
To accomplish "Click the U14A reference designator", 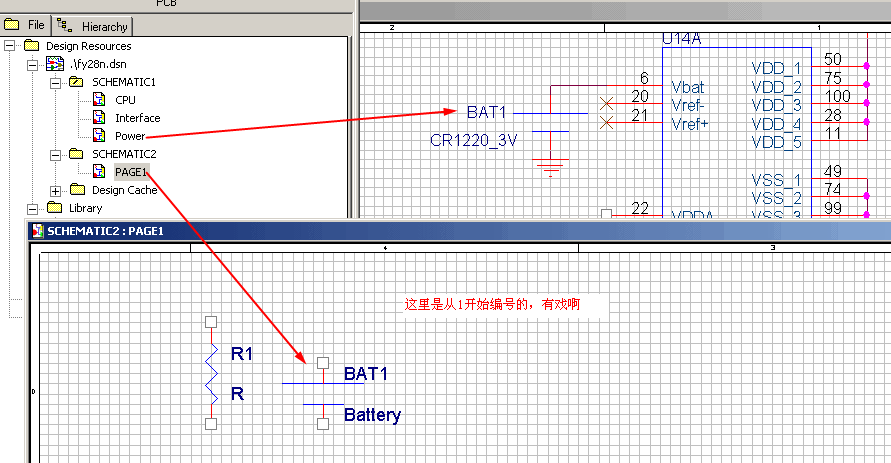I will (682, 39).
